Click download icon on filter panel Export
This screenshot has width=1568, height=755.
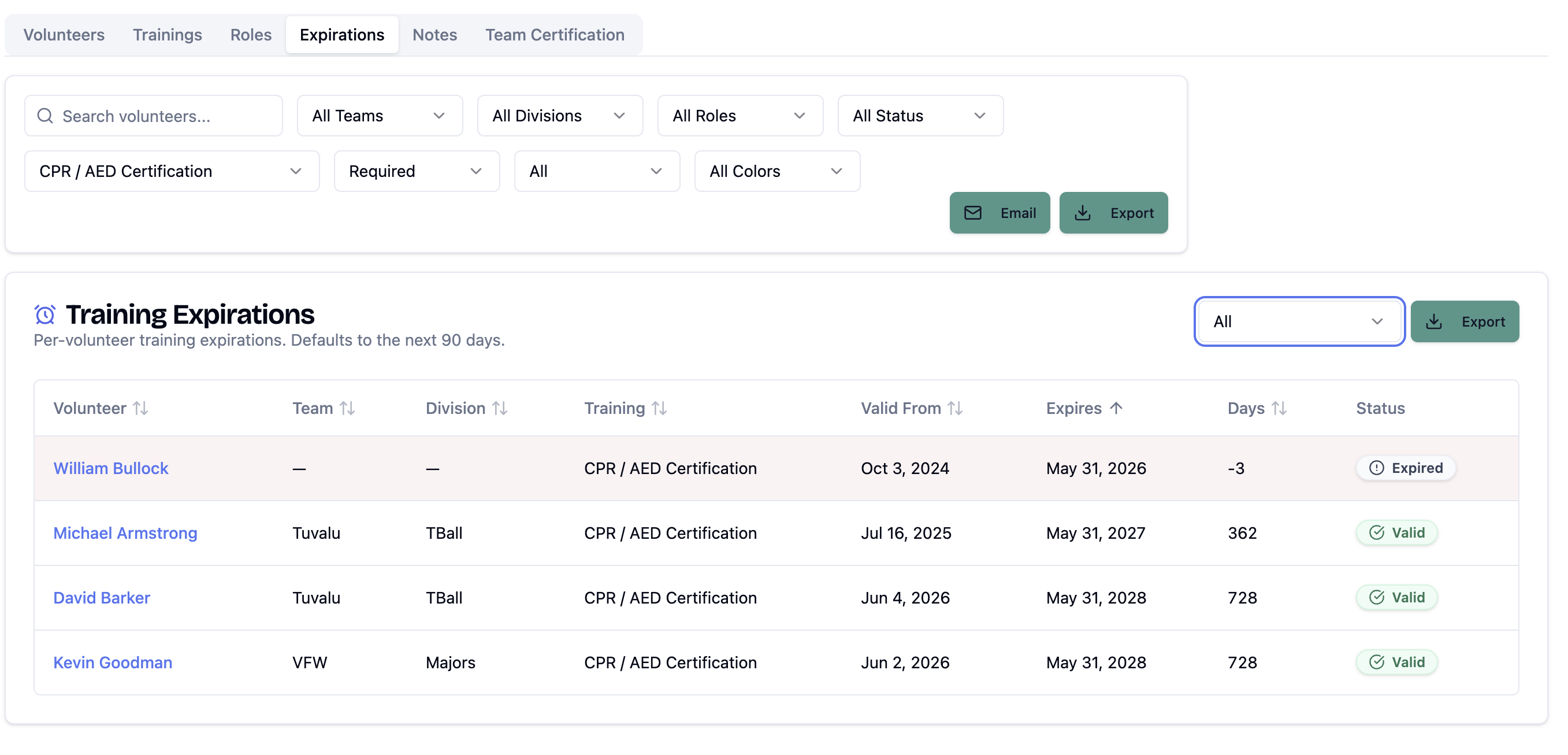coord(1082,213)
